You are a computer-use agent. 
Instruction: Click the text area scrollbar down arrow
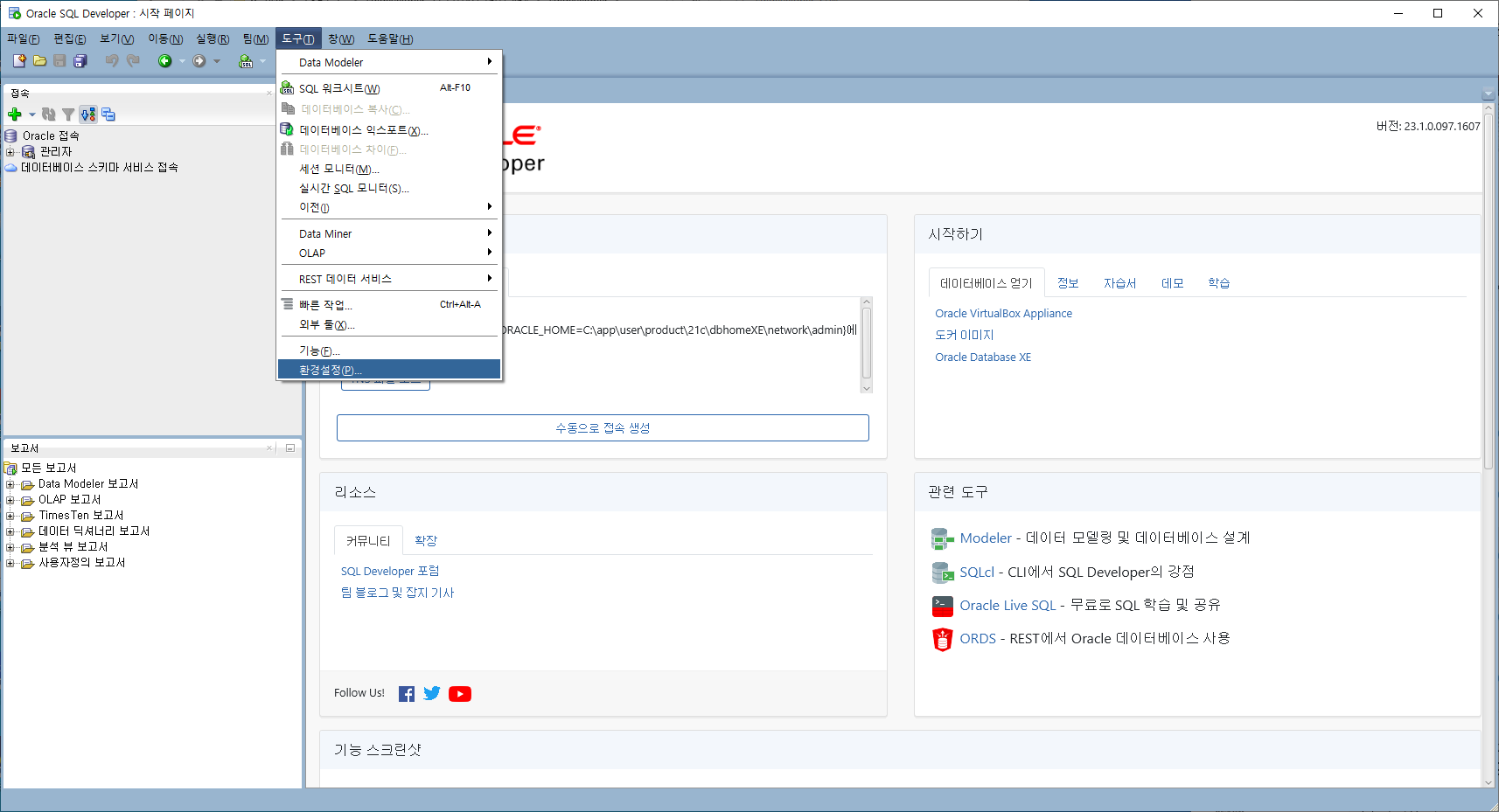(867, 388)
